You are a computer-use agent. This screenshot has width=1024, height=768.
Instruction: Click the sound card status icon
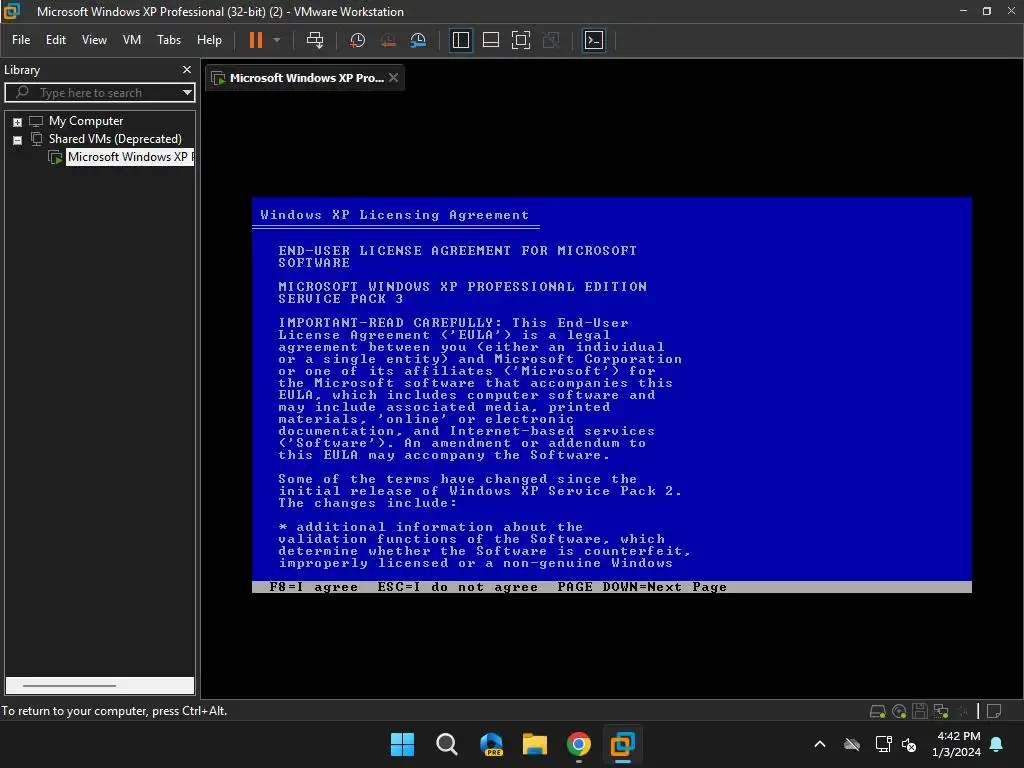point(962,711)
